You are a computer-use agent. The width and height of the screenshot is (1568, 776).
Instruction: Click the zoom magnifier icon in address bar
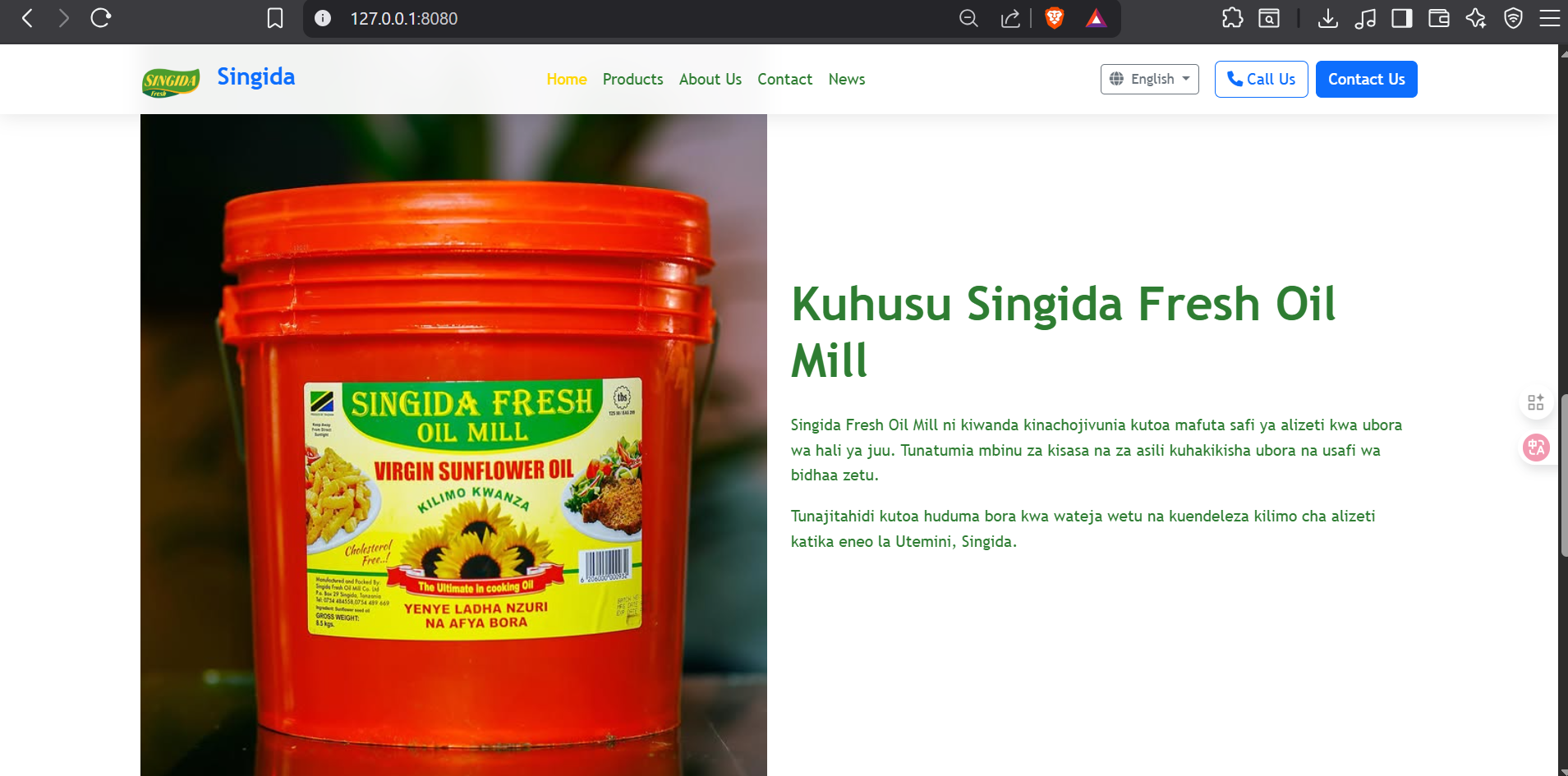tap(968, 18)
